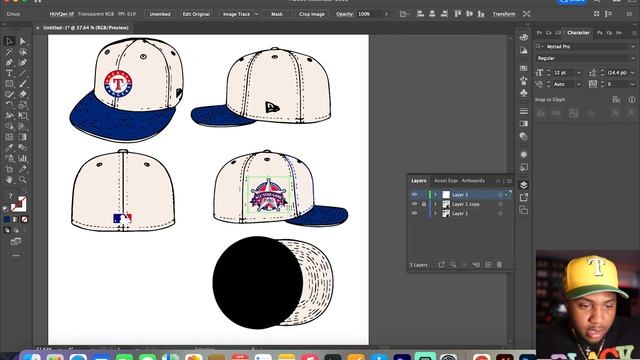Viewport: 640px width, 360px height.
Task: Select the Selection tool (black arrow)
Action: tap(9, 41)
